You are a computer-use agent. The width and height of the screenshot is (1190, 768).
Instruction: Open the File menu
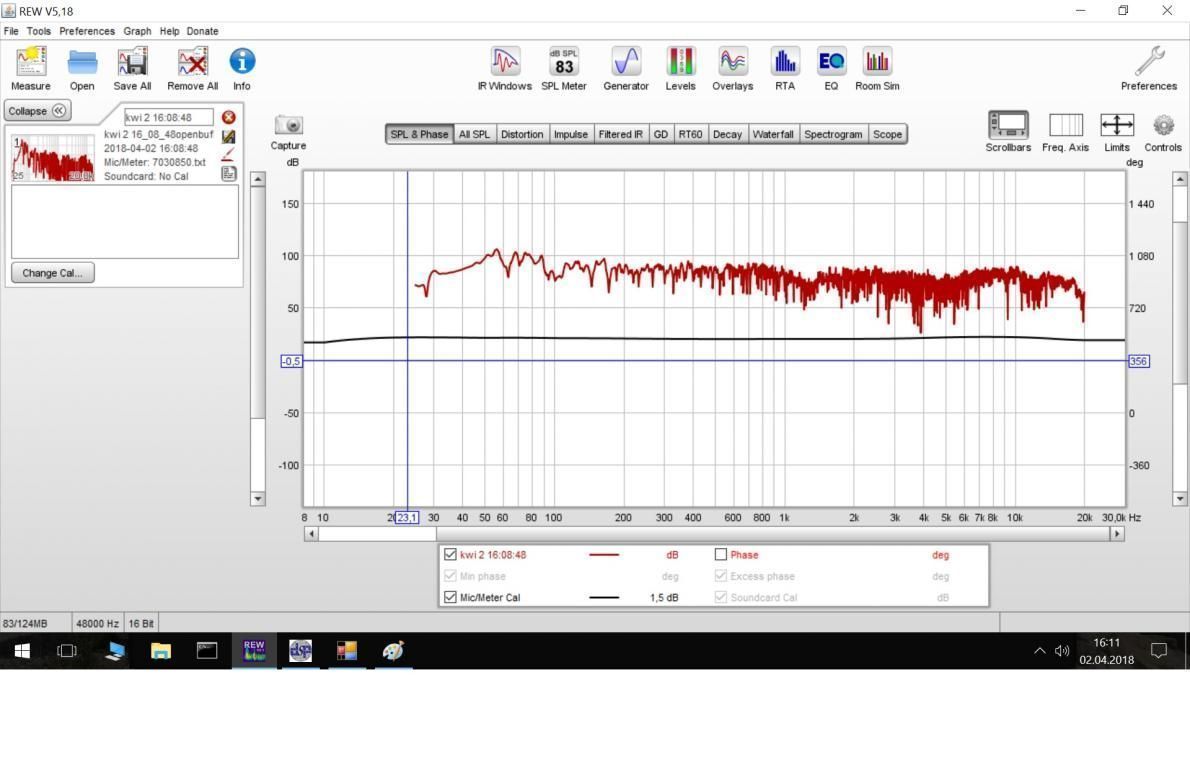[x=11, y=31]
